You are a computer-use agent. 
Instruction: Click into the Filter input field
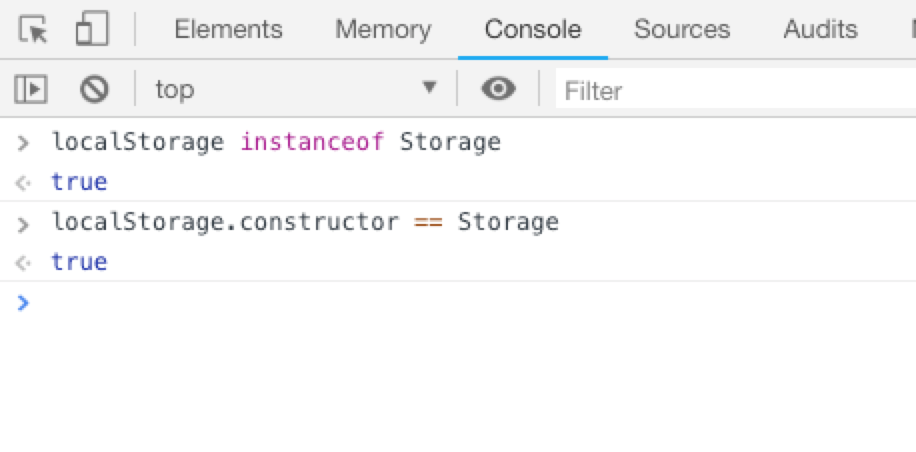point(735,91)
